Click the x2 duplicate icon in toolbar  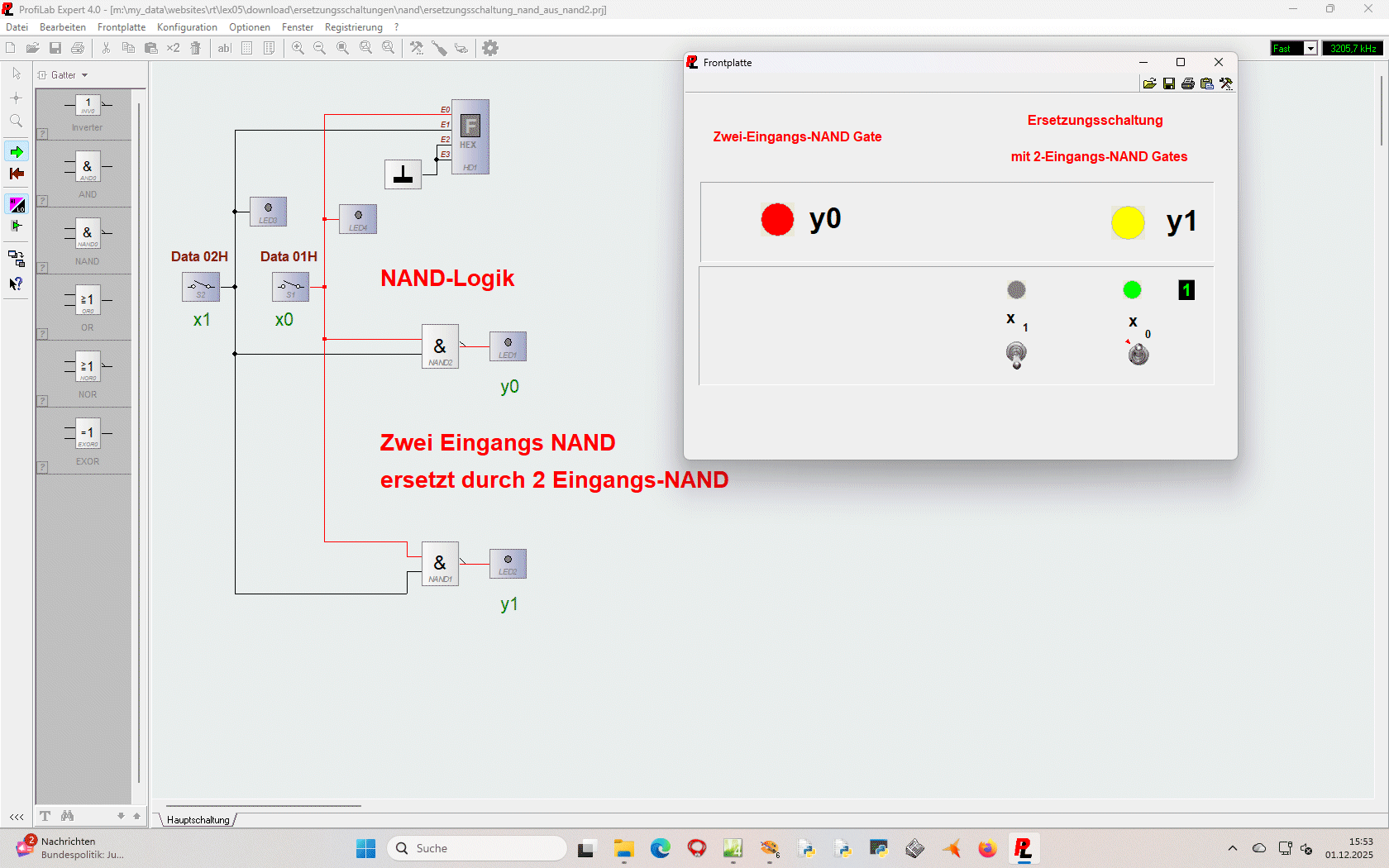[x=173, y=49]
